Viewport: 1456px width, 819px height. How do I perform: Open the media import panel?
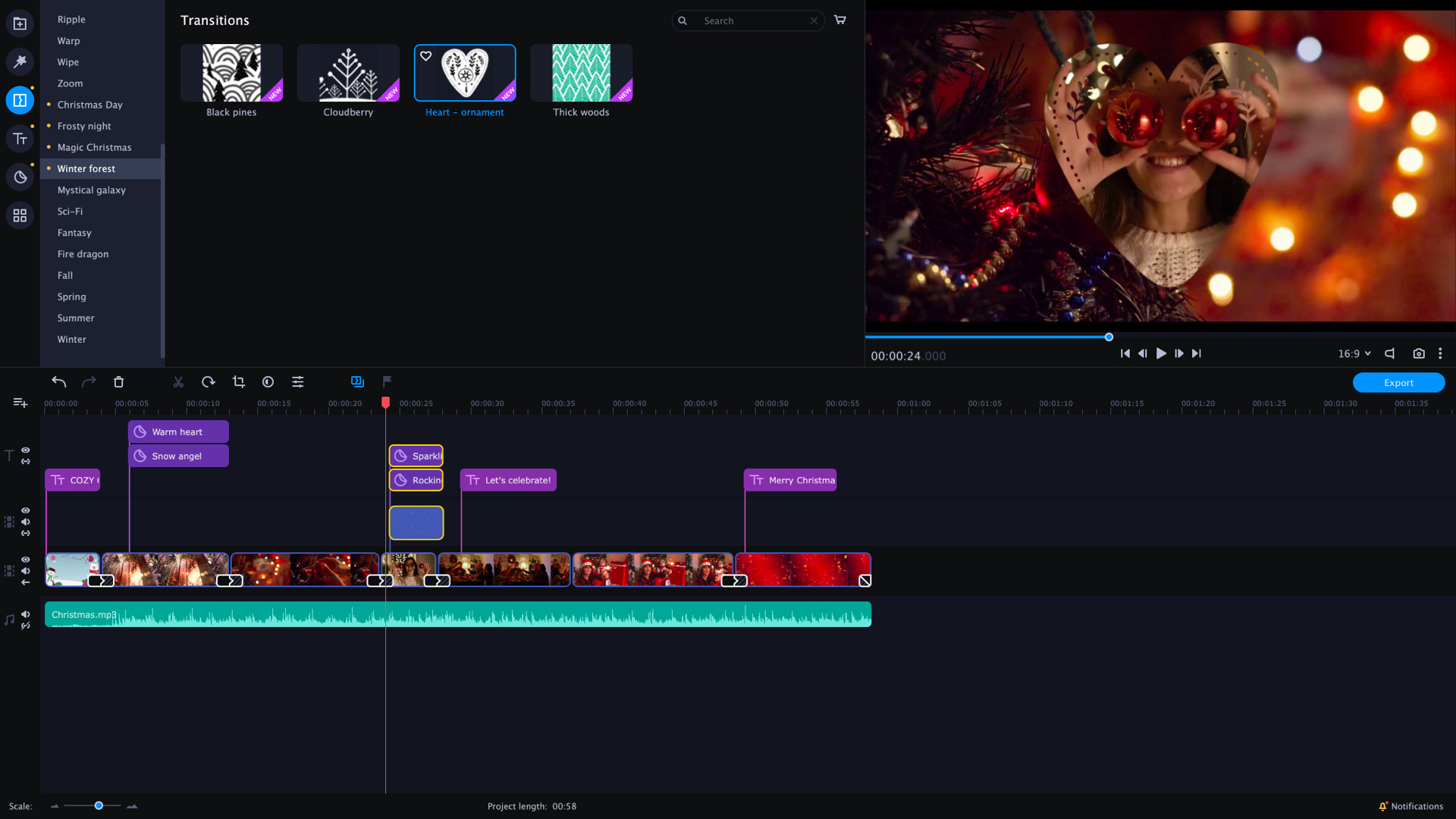point(19,23)
